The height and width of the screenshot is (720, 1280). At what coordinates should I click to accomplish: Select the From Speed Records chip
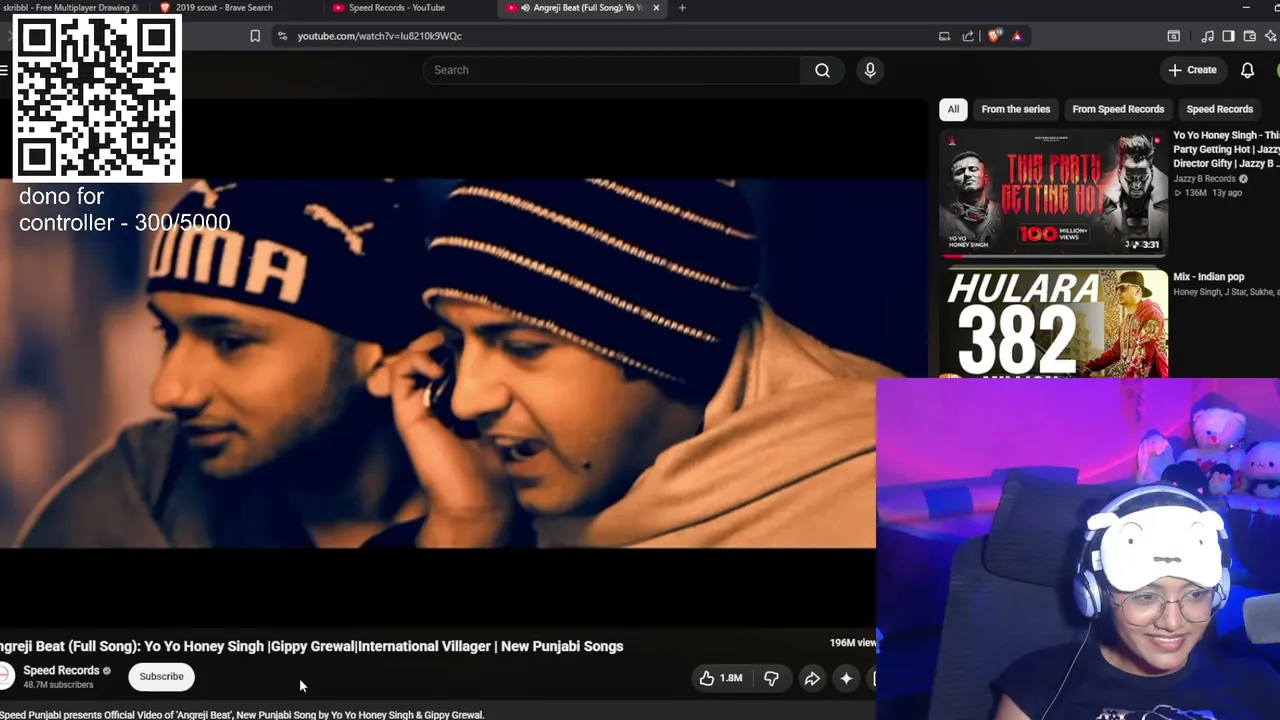[x=1118, y=109]
